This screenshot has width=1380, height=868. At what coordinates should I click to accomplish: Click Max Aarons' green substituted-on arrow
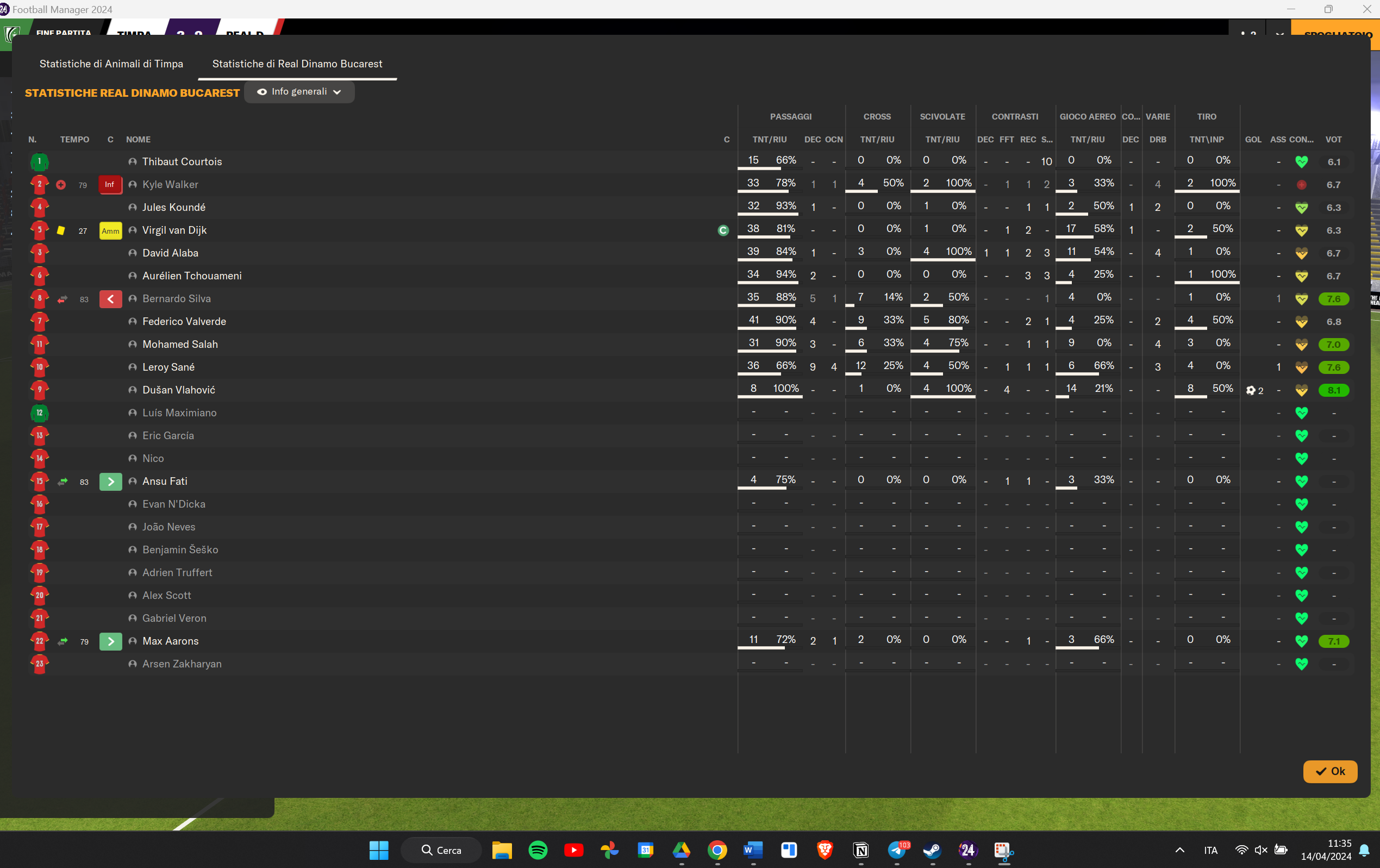point(110,641)
